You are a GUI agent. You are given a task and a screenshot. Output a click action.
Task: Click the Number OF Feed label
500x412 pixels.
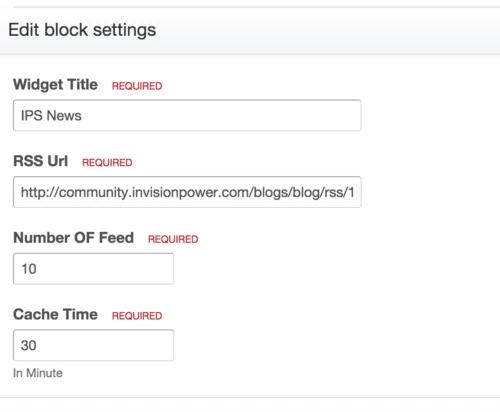pyautogui.click(x=73, y=238)
